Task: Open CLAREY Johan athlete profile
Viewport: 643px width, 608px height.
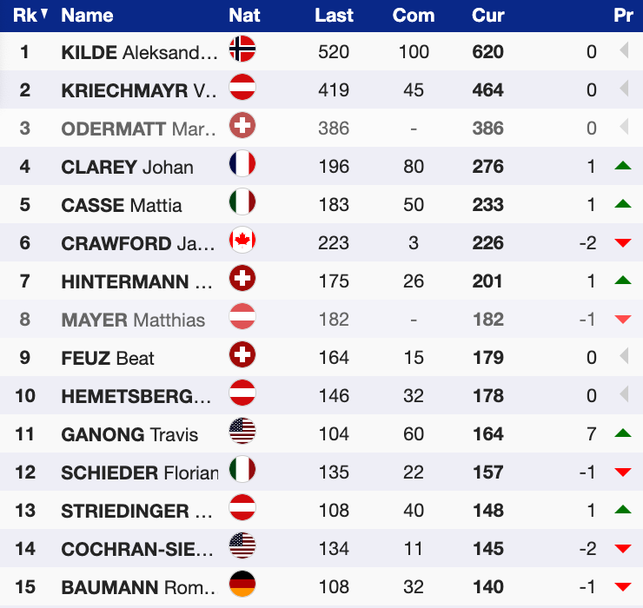Action: 127,167
